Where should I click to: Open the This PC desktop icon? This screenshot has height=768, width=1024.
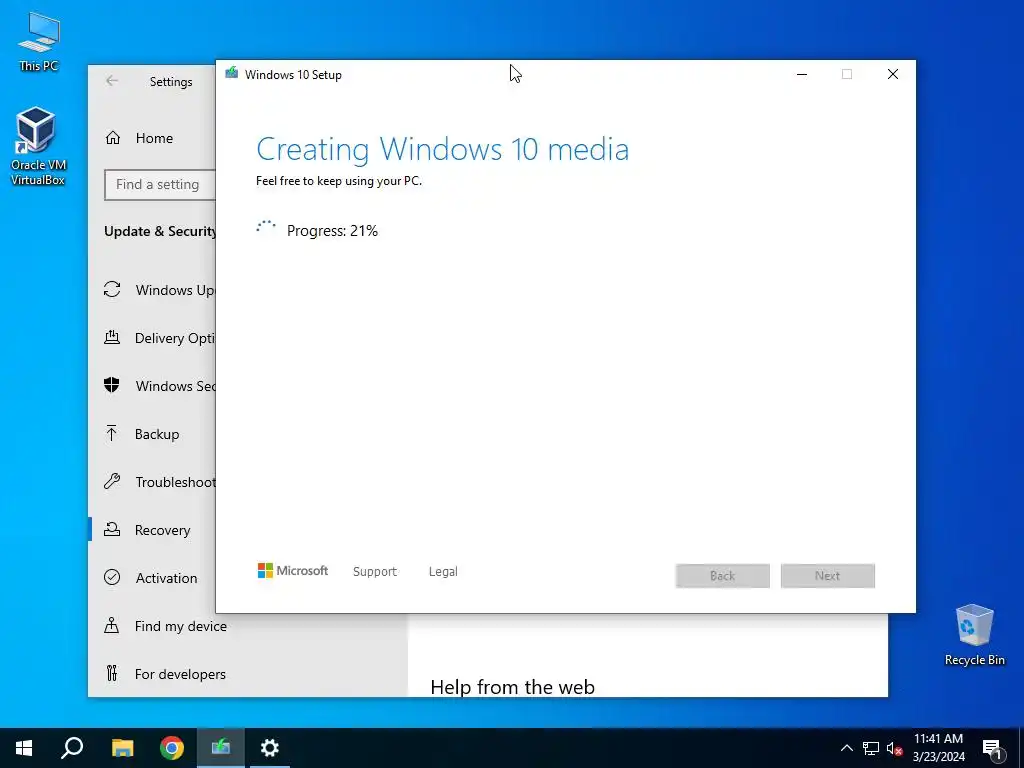click(39, 42)
